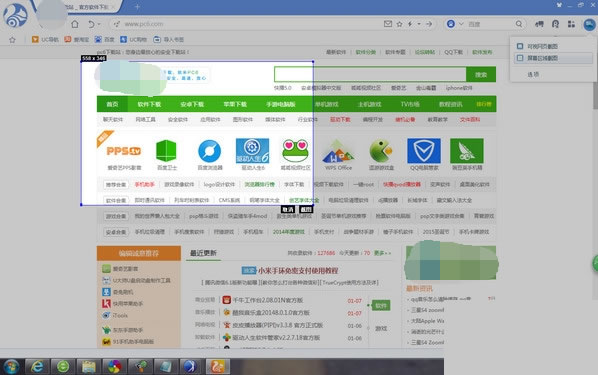Click the WPS Office icon
The width and height of the screenshot is (598, 375).
(x=338, y=151)
